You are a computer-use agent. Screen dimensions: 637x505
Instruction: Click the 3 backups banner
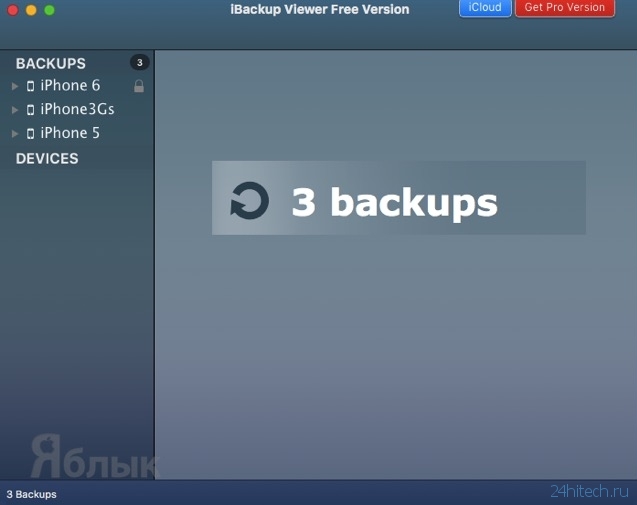[399, 198]
